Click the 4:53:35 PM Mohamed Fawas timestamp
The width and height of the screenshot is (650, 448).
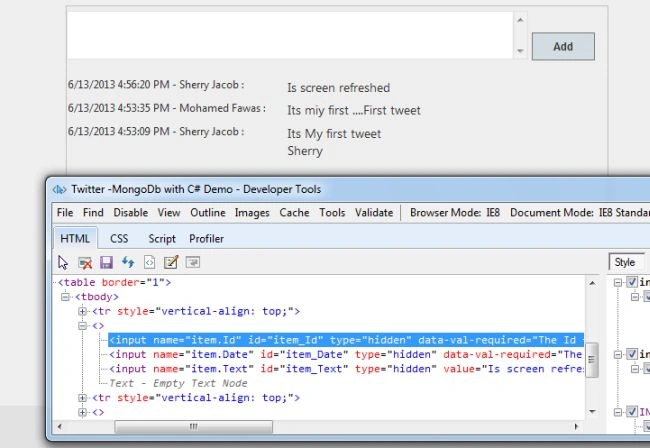[167, 108]
